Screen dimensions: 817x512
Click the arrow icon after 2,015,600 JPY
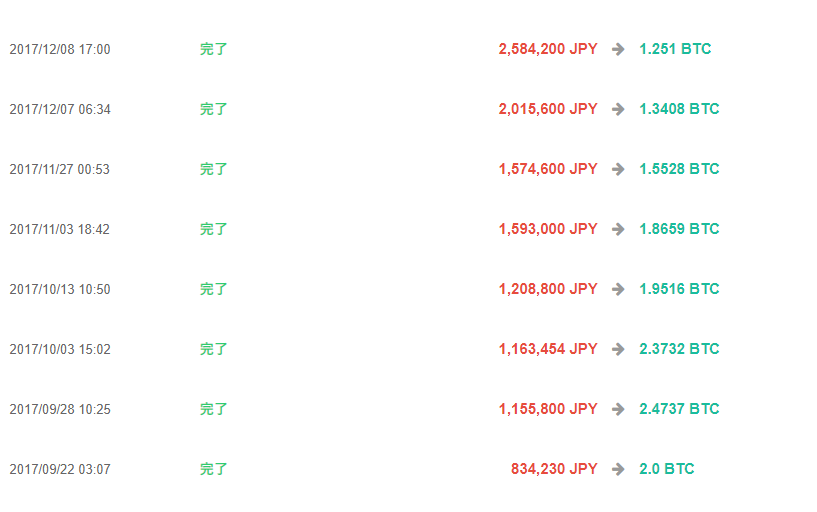click(x=618, y=109)
